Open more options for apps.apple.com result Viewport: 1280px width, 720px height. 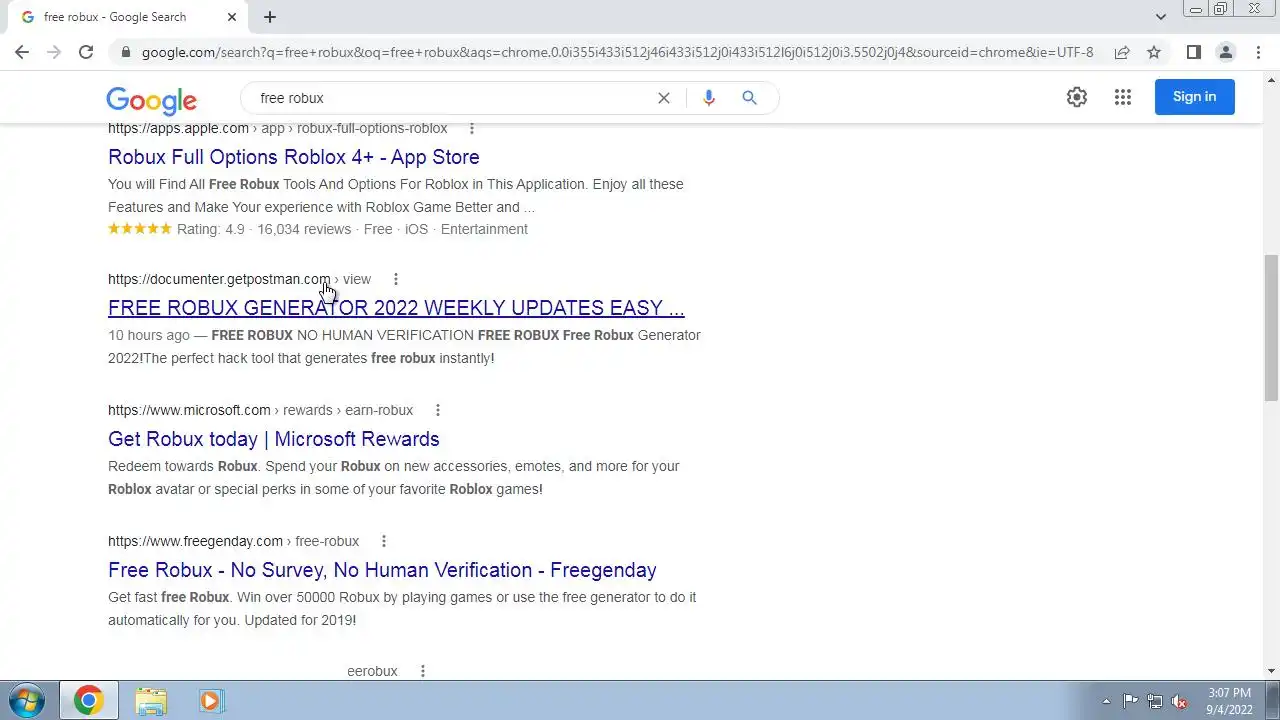coord(472,128)
